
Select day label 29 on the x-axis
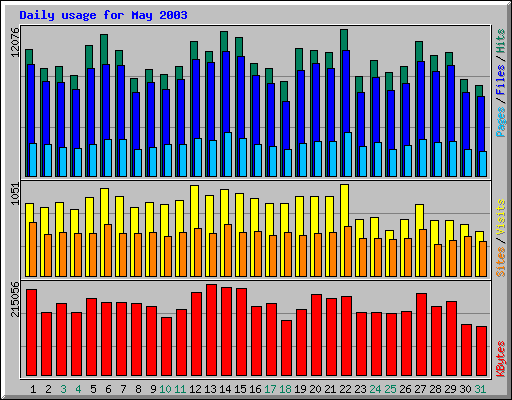pyautogui.click(x=450, y=389)
